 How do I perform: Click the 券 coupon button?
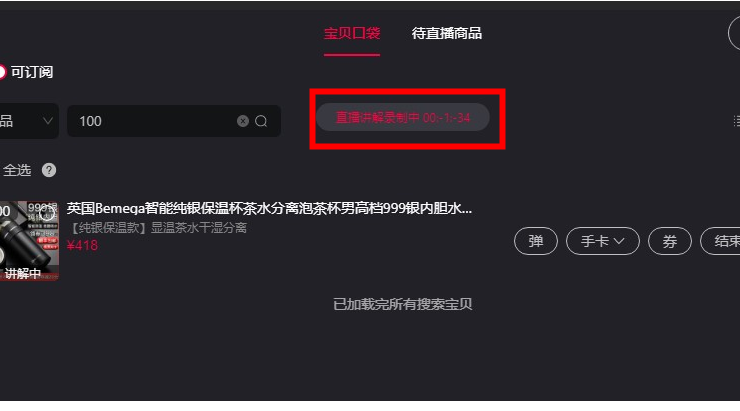[x=670, y=241]
